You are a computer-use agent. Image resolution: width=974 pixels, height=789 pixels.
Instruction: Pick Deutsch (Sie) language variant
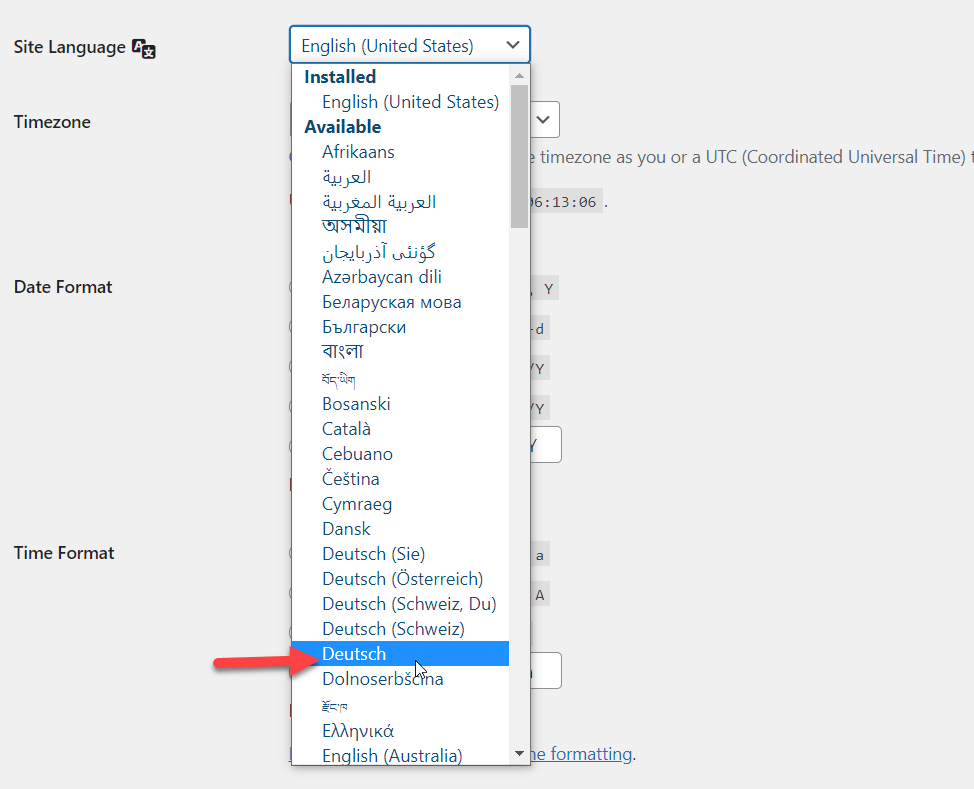[373, 554]
